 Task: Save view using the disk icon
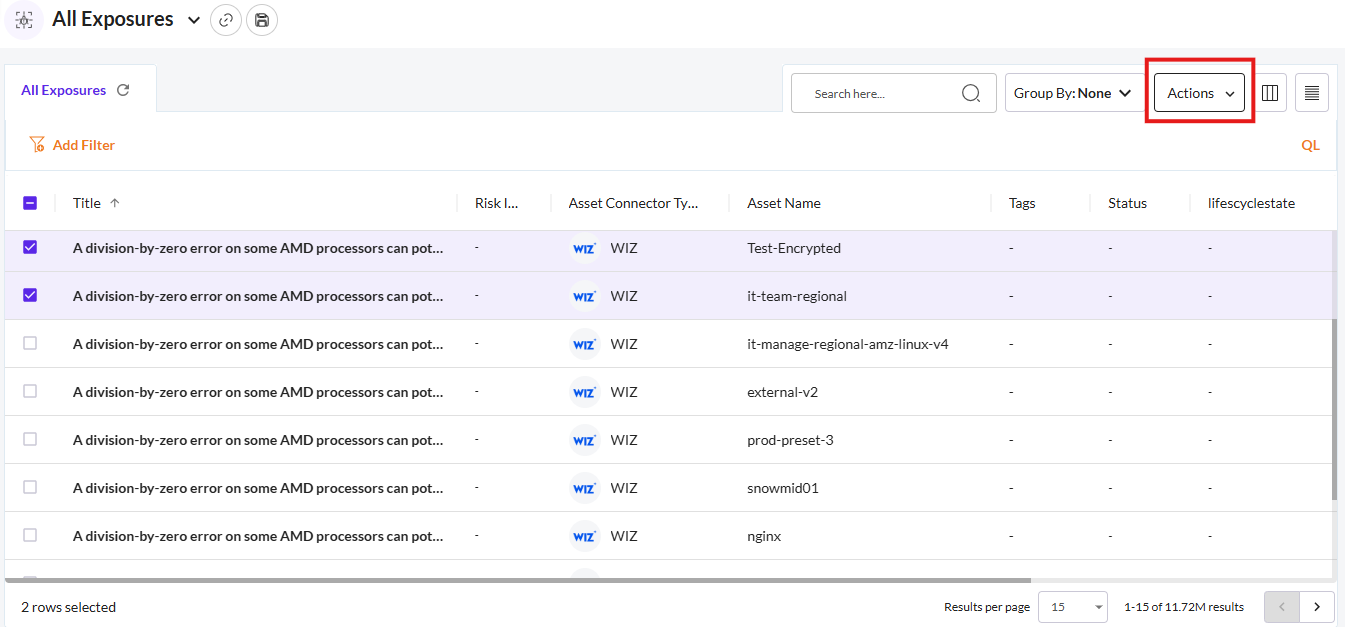[262, 20]
